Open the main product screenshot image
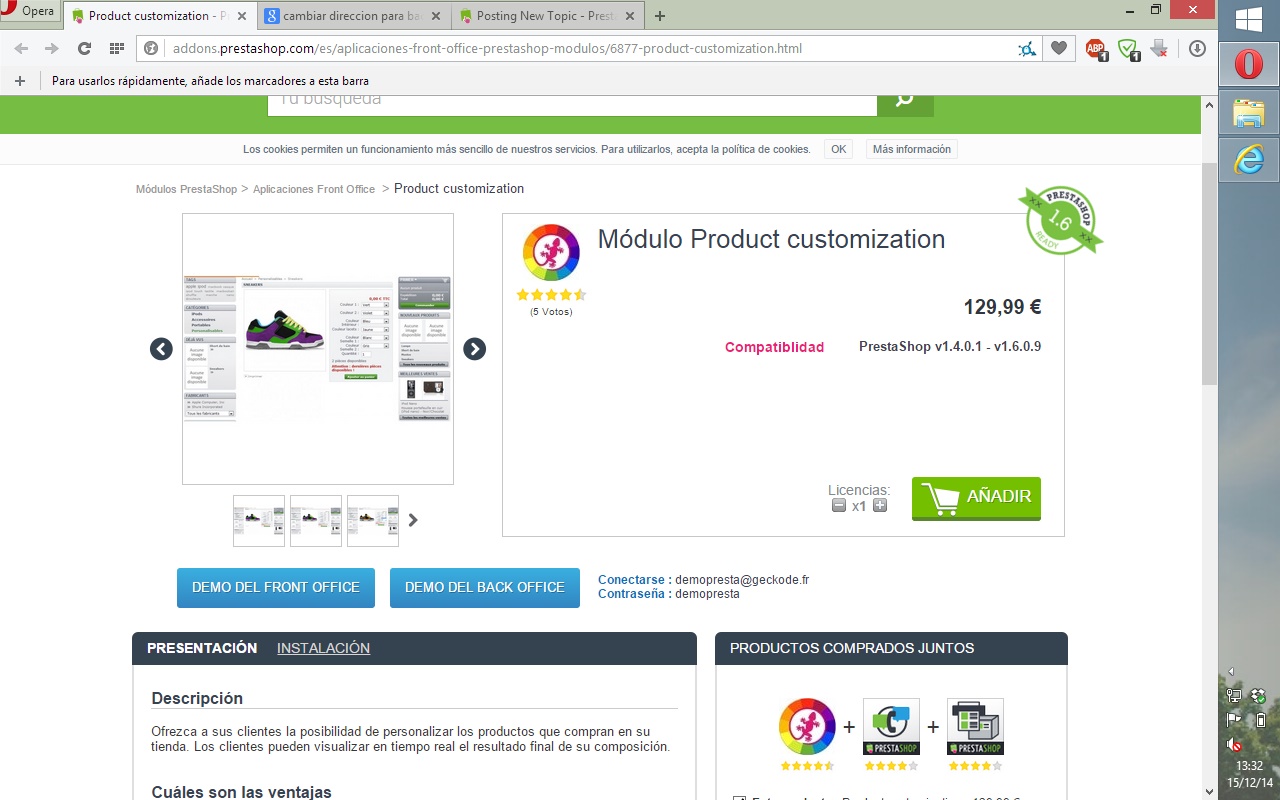1280x800 pixels. pyautogui.click(x=317, y=348)
